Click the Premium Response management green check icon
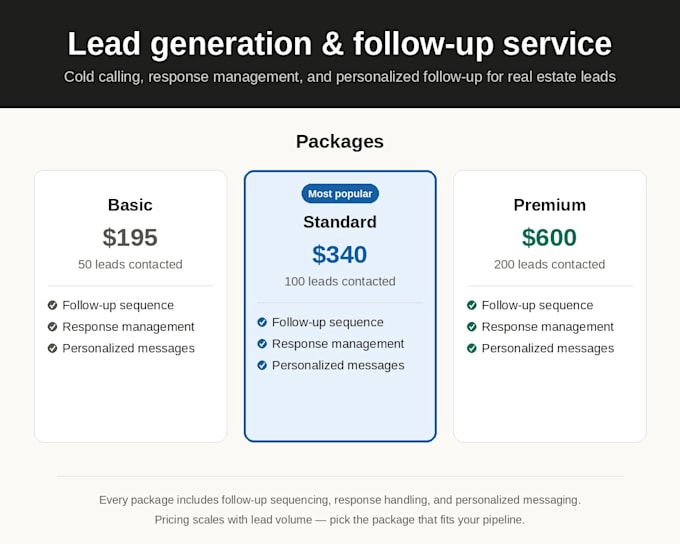 point(472,327)
